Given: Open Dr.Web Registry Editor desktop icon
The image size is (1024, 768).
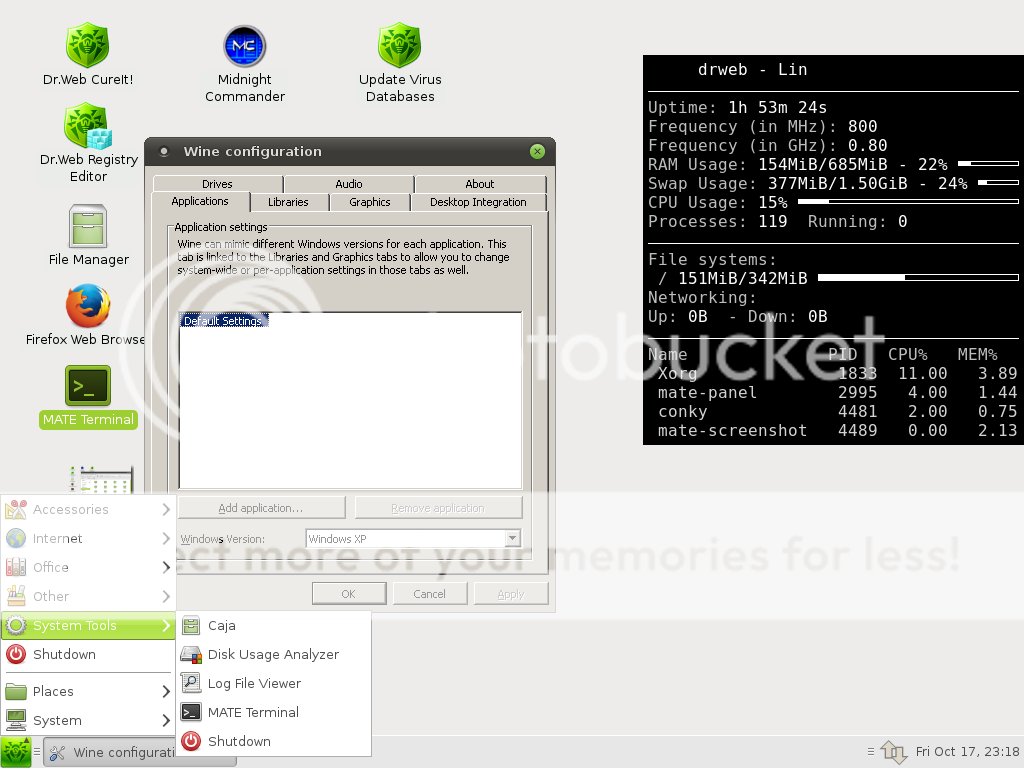Looking at the screenshot, I should (88, 126).
